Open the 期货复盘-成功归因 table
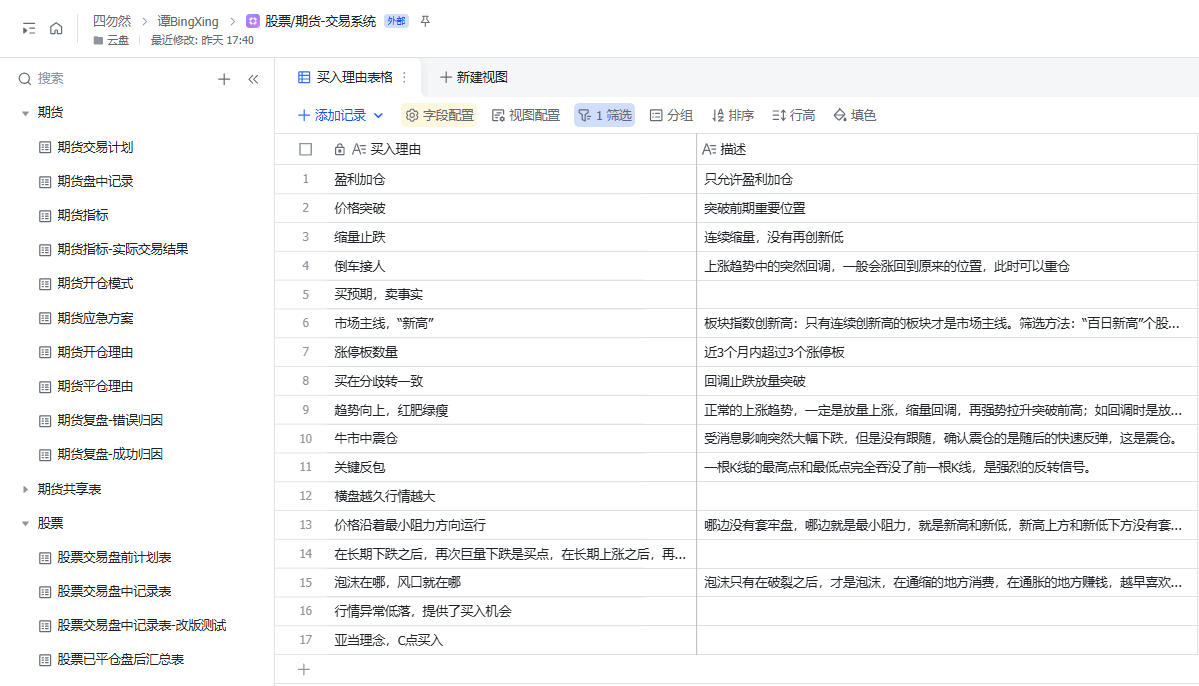This screenshot has width=1199, height=686. (x=109, y=454)
